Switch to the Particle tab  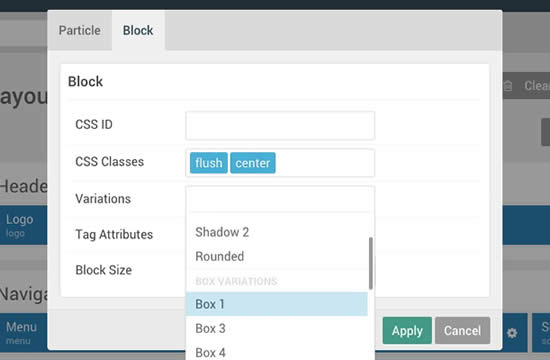point(80,31)
